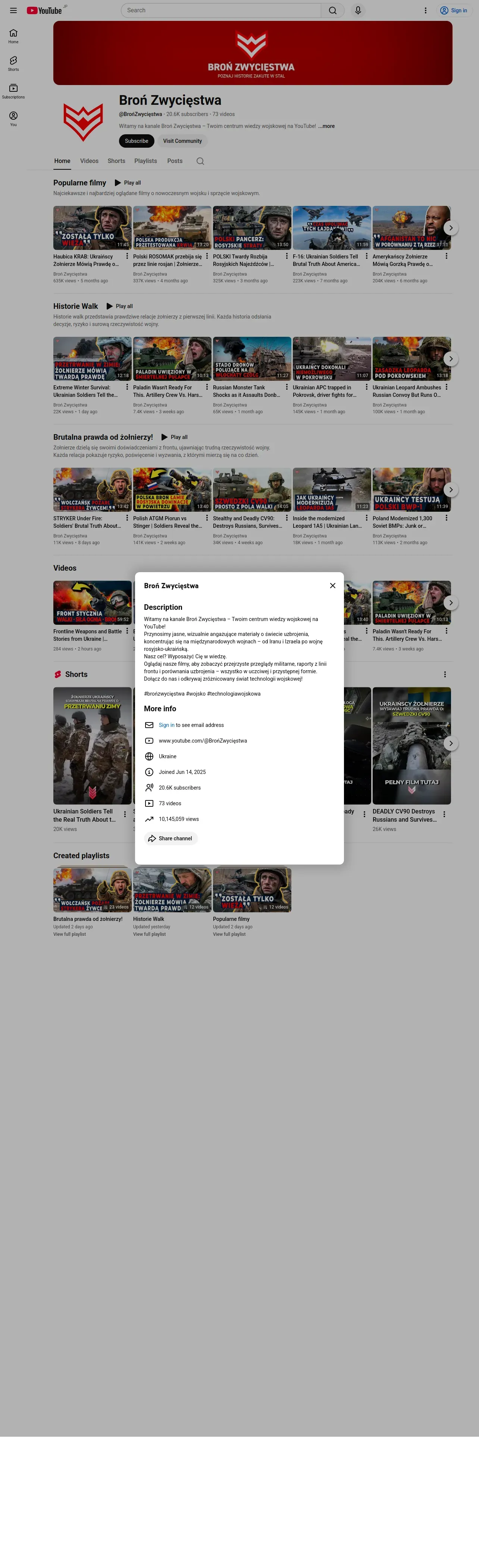Open options for Extreme Winter Survival video
The width and height of the screenshot is (479, 1568).
[126, 387]
